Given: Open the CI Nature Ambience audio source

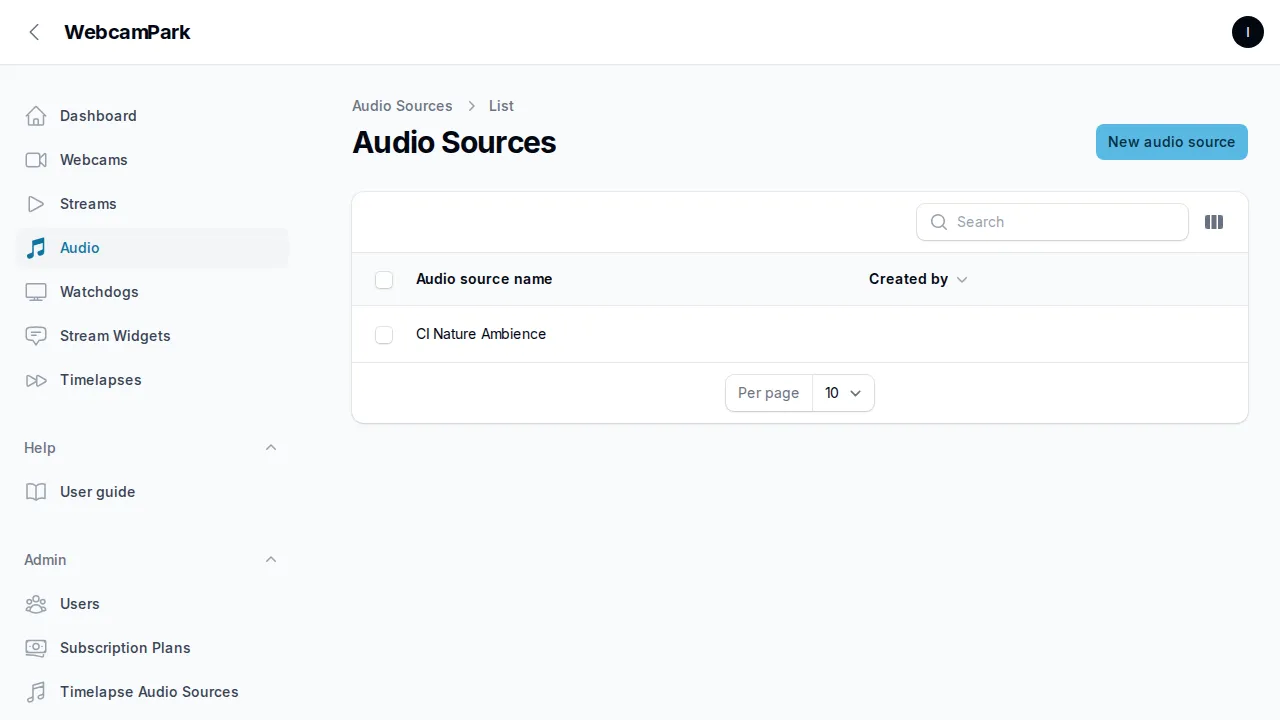Looking at the screenshot, I should (481, 334).
